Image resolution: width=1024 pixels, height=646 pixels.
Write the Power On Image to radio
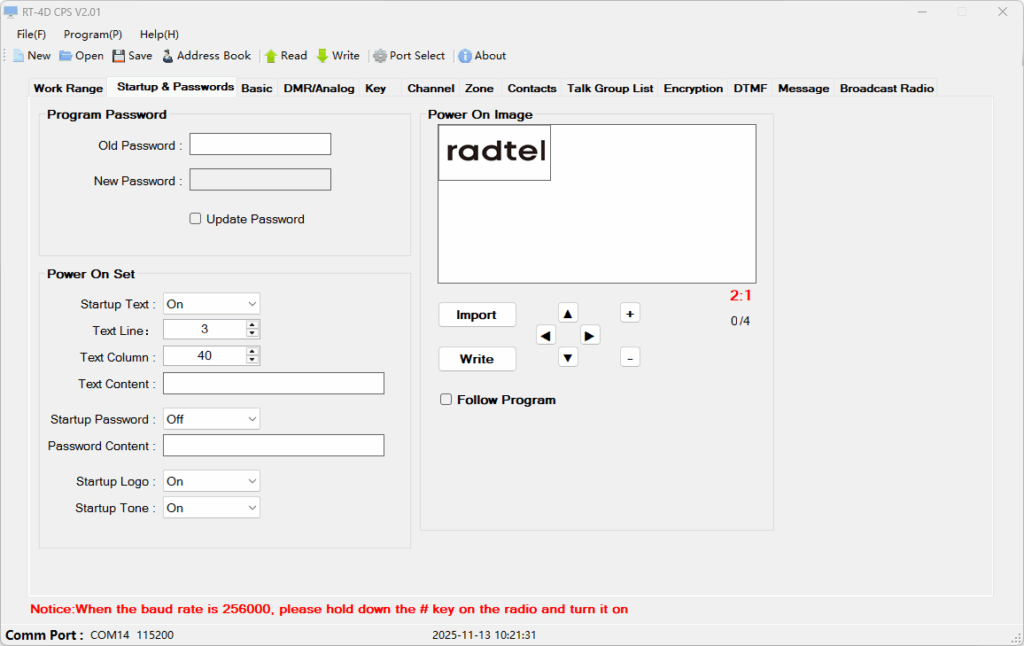pos(477,358)
